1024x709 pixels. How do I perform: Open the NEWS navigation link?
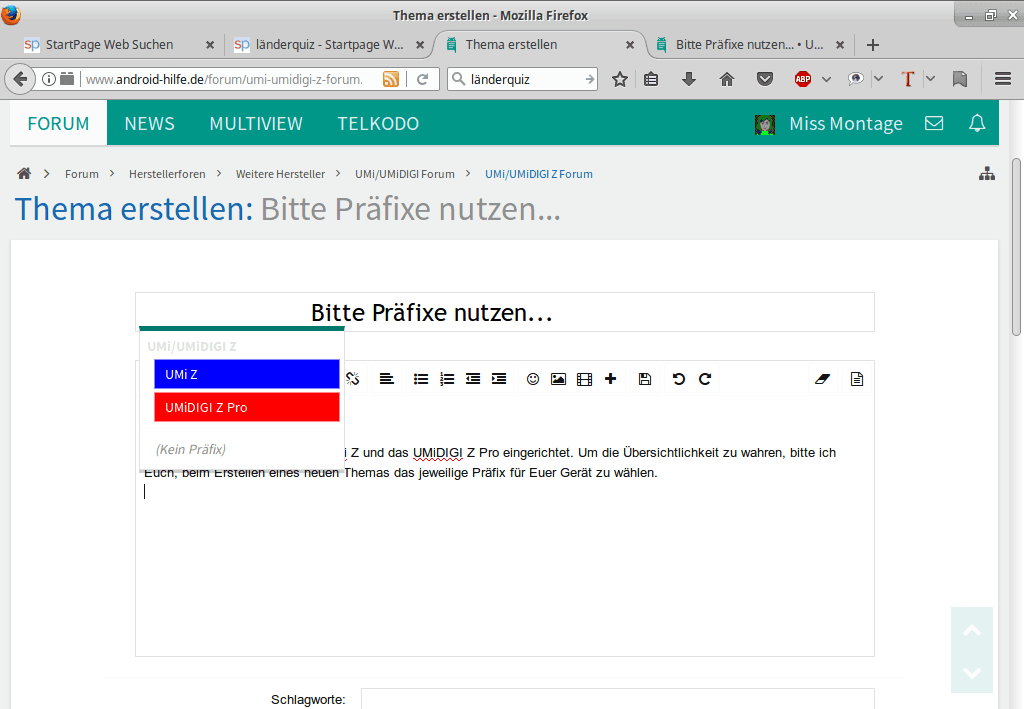point(149,124)
